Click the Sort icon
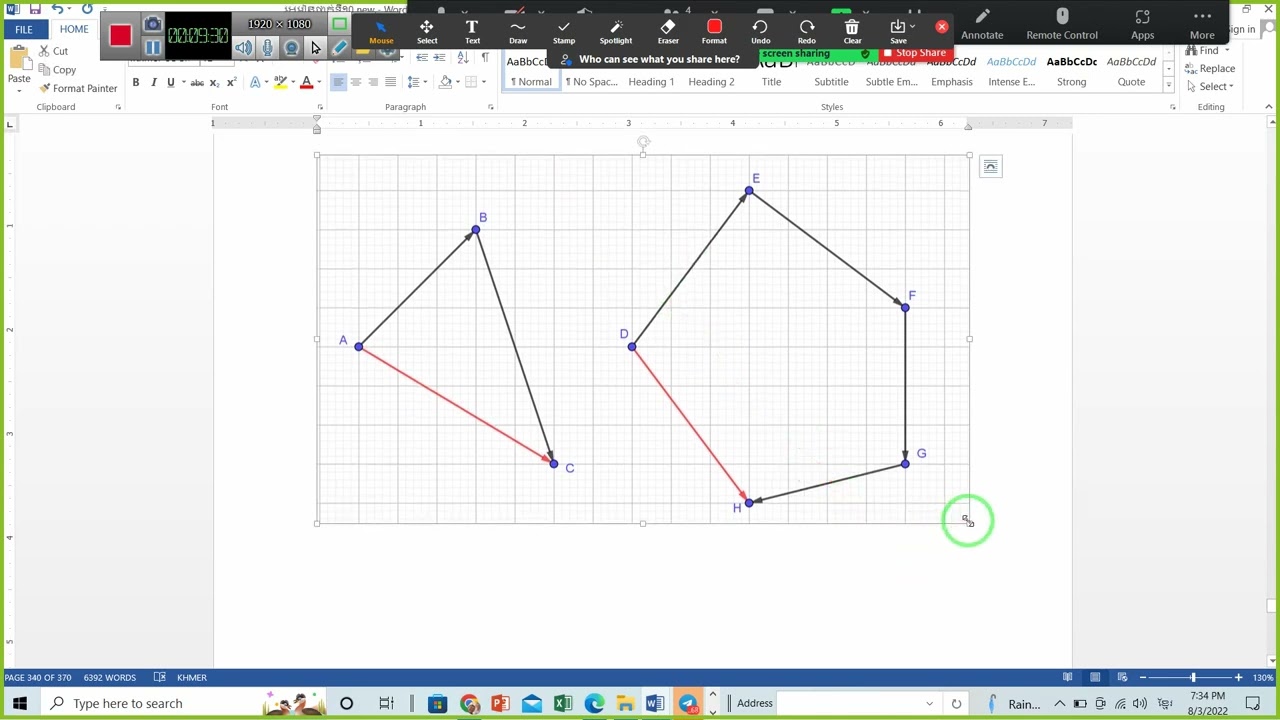1280x720 pixels. (x=462, y=57)
